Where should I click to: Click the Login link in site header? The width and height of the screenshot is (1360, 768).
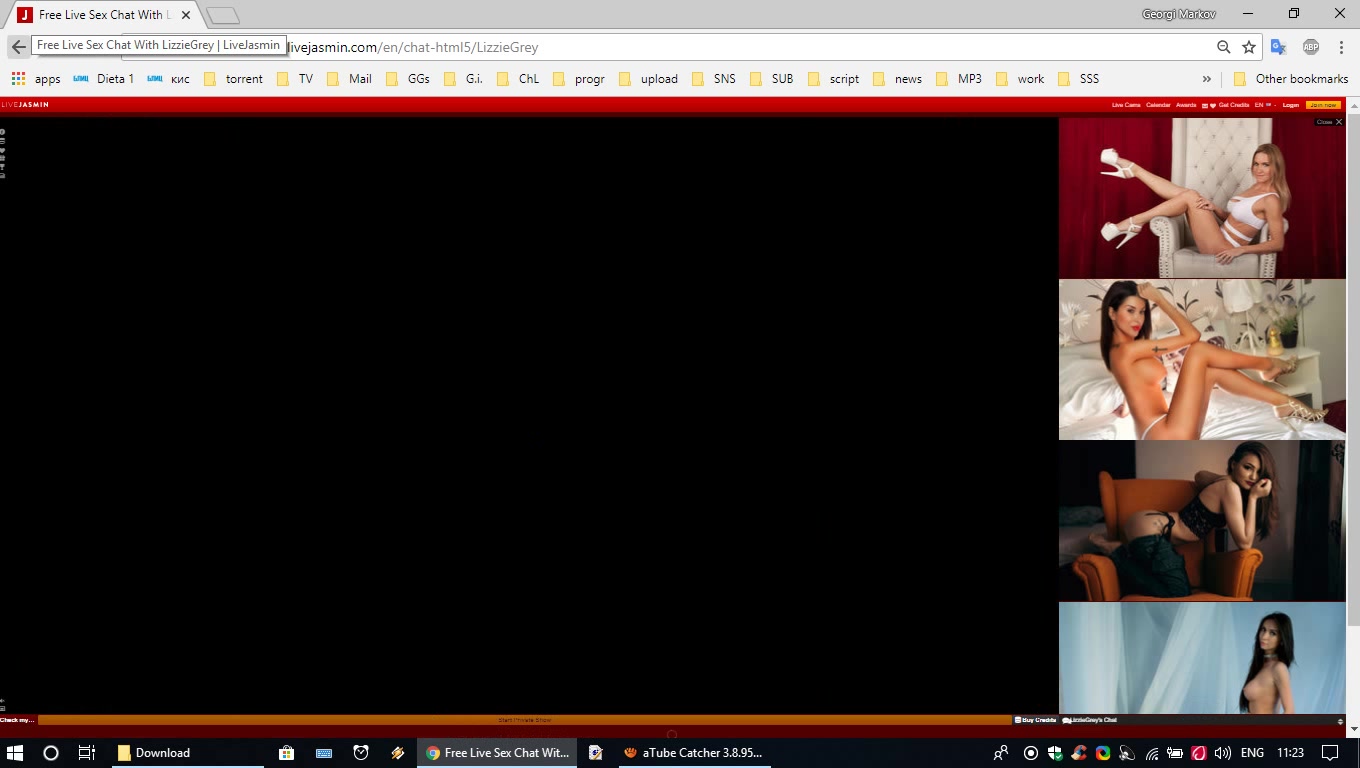[x=1291, y=105]
